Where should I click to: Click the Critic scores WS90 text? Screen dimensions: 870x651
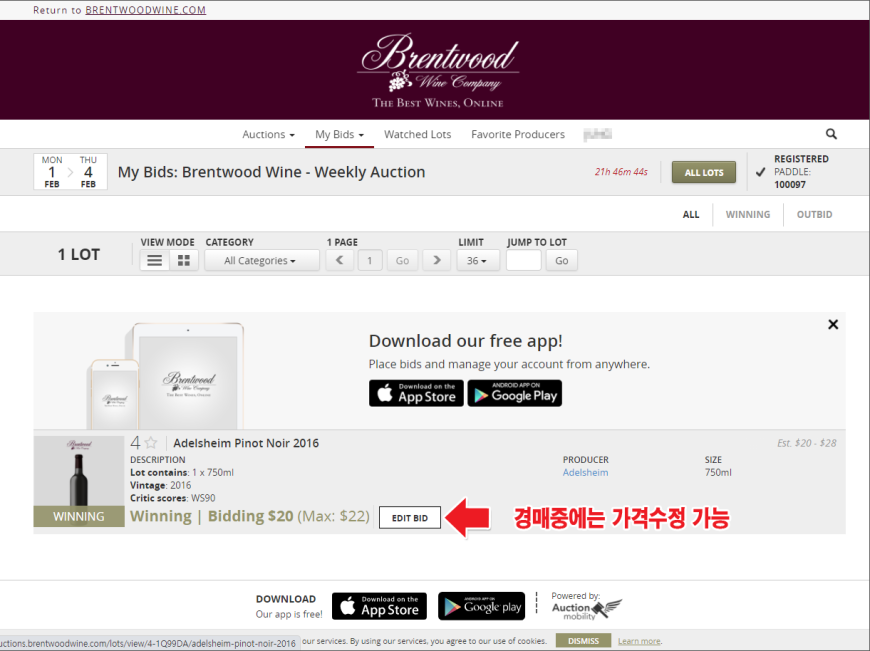click(173, 498)
